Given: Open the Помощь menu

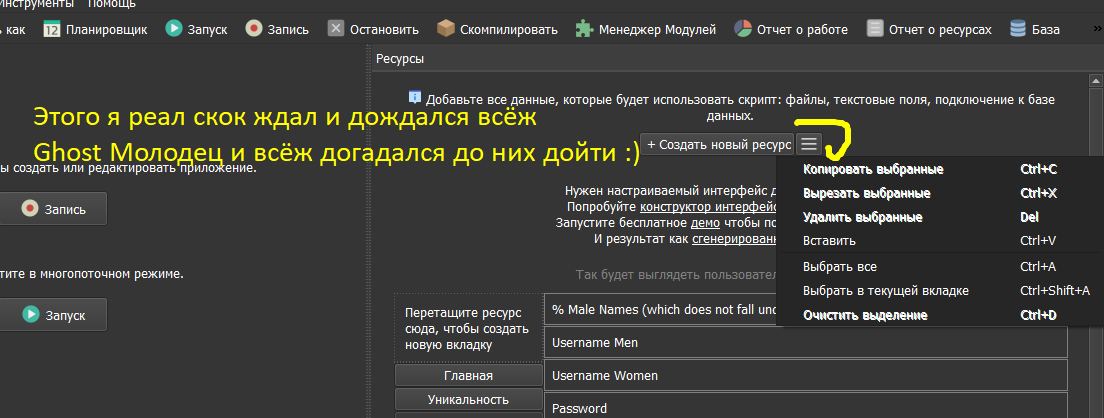Looking at the screenshot, I should tap(112, 4).
